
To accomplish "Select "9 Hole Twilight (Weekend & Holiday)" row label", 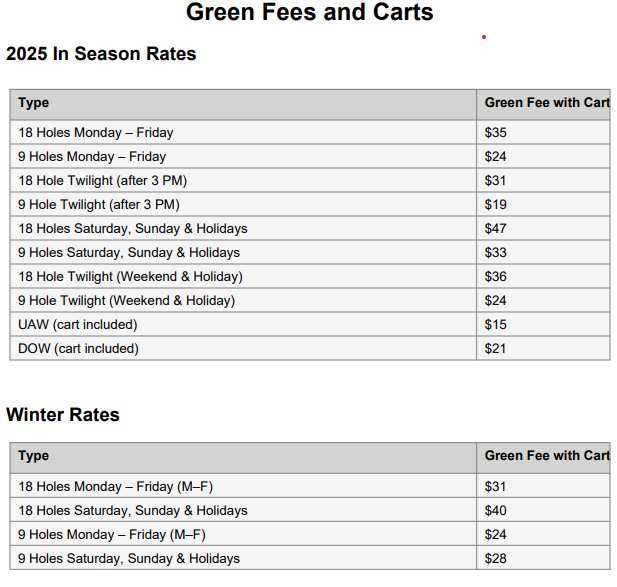I will point(126,301).
